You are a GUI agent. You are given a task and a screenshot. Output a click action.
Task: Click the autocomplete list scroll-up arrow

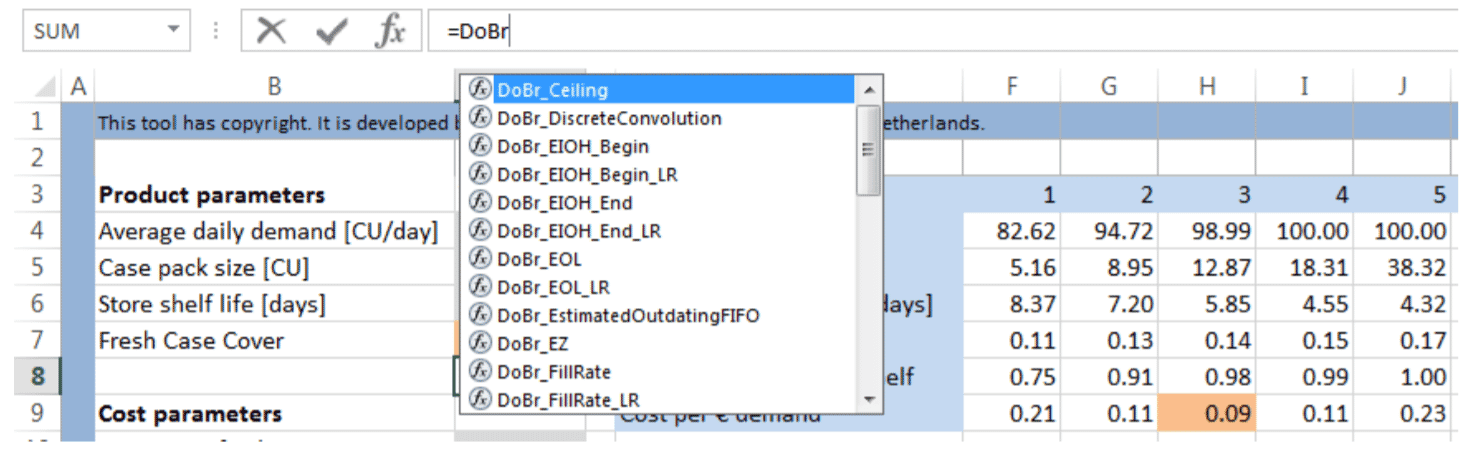click(868, 89)
